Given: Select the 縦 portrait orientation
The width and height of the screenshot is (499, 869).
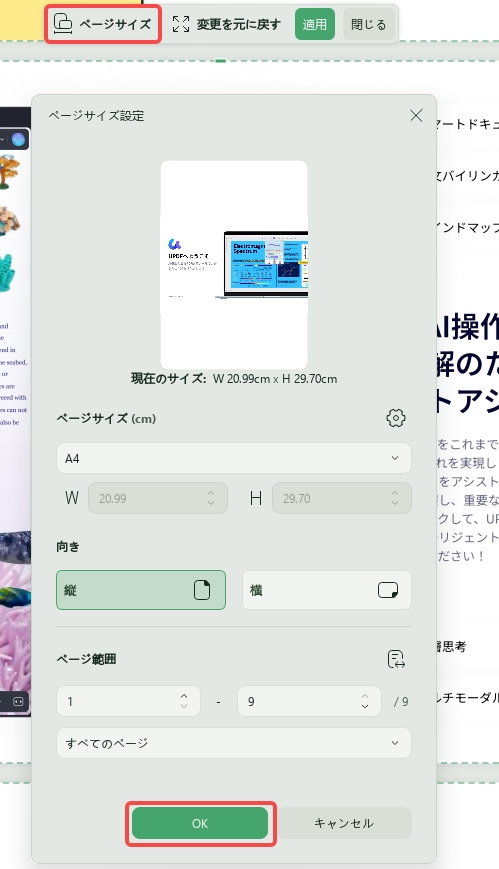Looking at the screenshot, I should pos(141,590).
